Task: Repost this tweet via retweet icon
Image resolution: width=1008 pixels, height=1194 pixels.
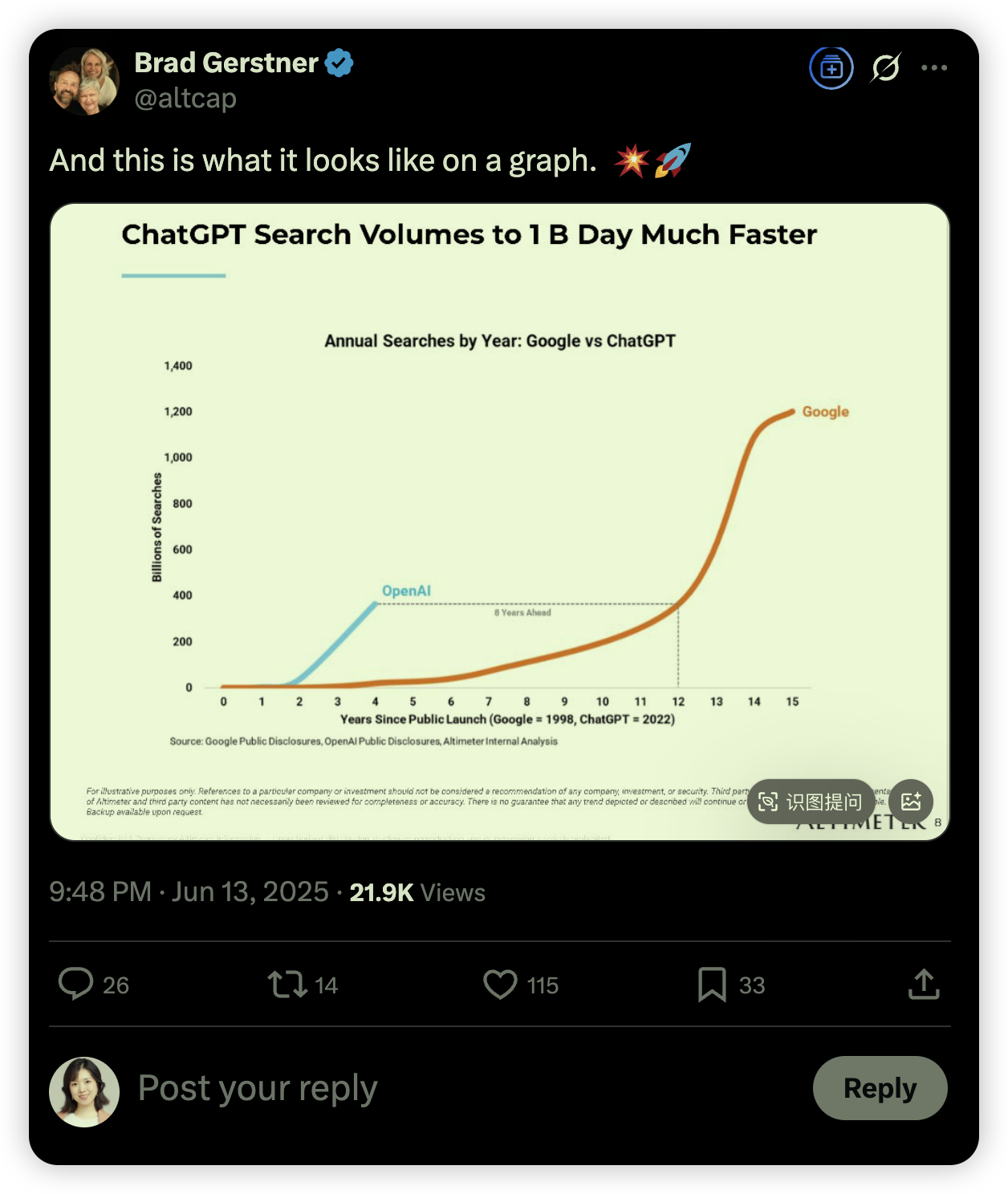Action: (287, 984)
